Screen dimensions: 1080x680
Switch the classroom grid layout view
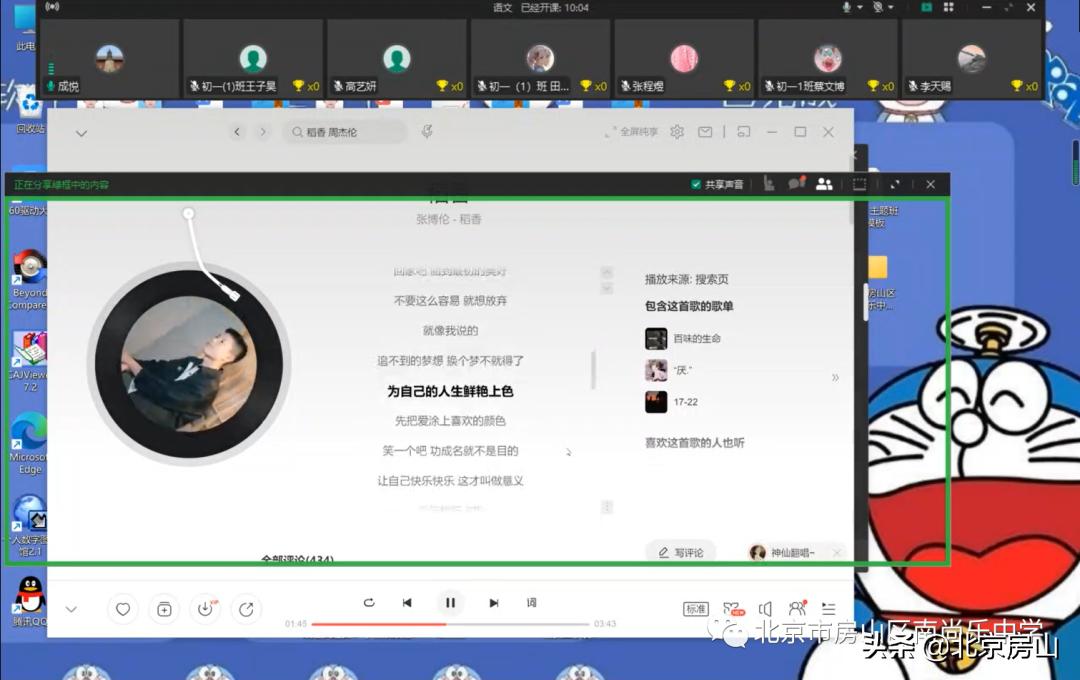click(x=948, y=7)
